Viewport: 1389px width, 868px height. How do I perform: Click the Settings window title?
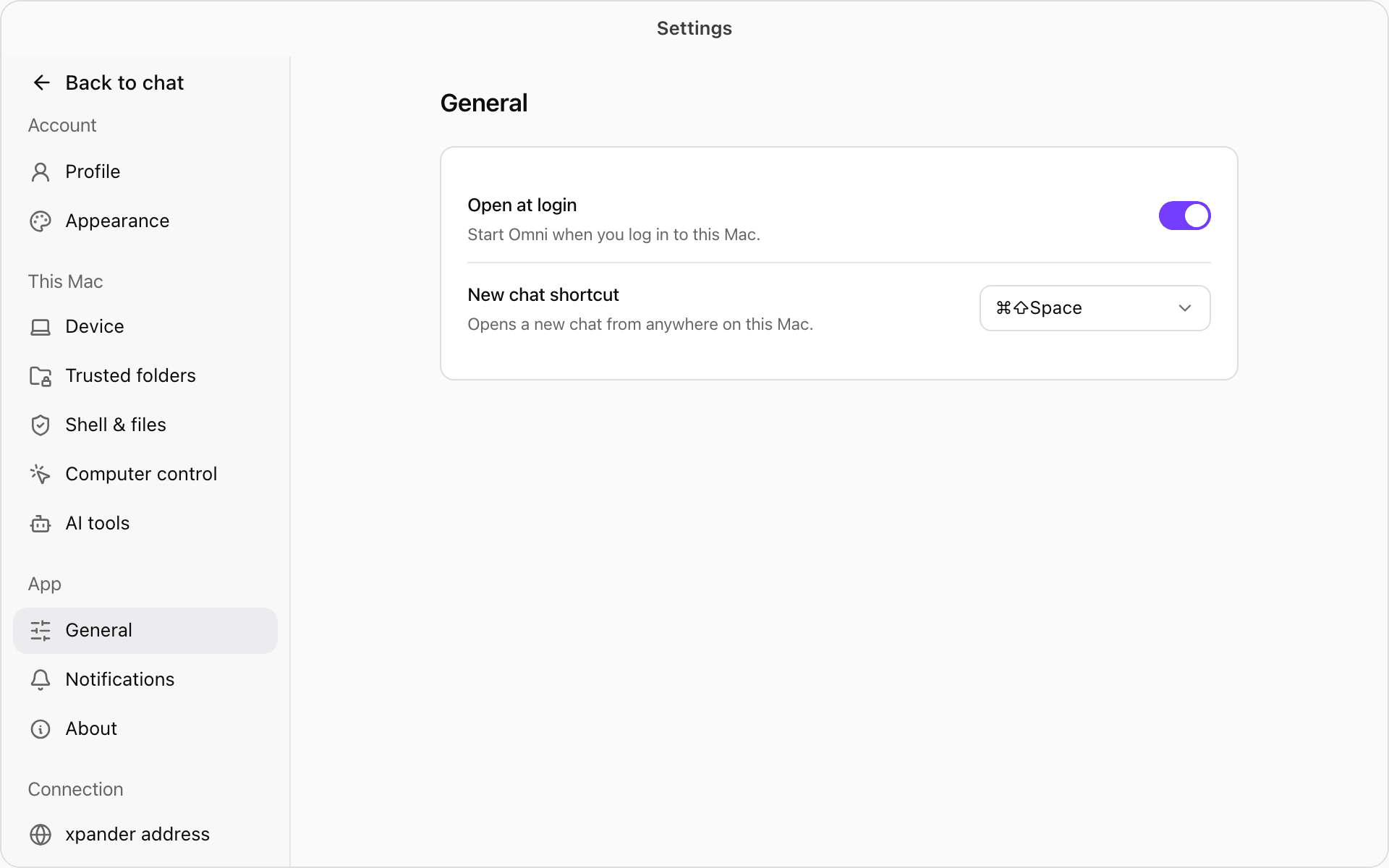(694, 28)
